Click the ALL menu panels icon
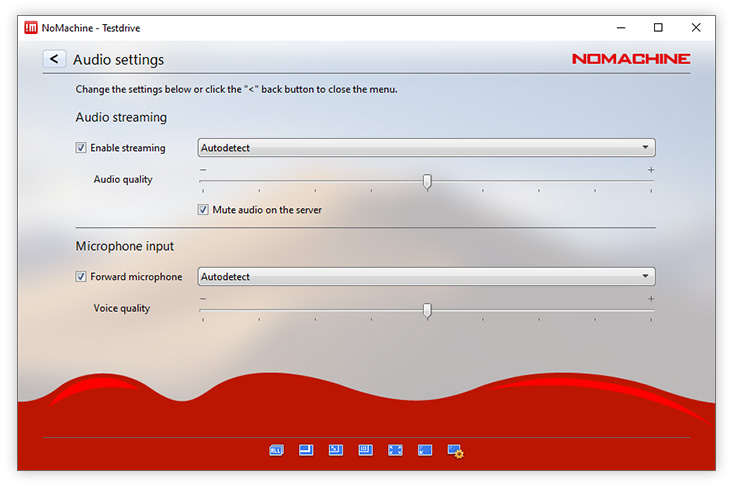The height and width of the screenshot is (486, 730). point(276,451)
